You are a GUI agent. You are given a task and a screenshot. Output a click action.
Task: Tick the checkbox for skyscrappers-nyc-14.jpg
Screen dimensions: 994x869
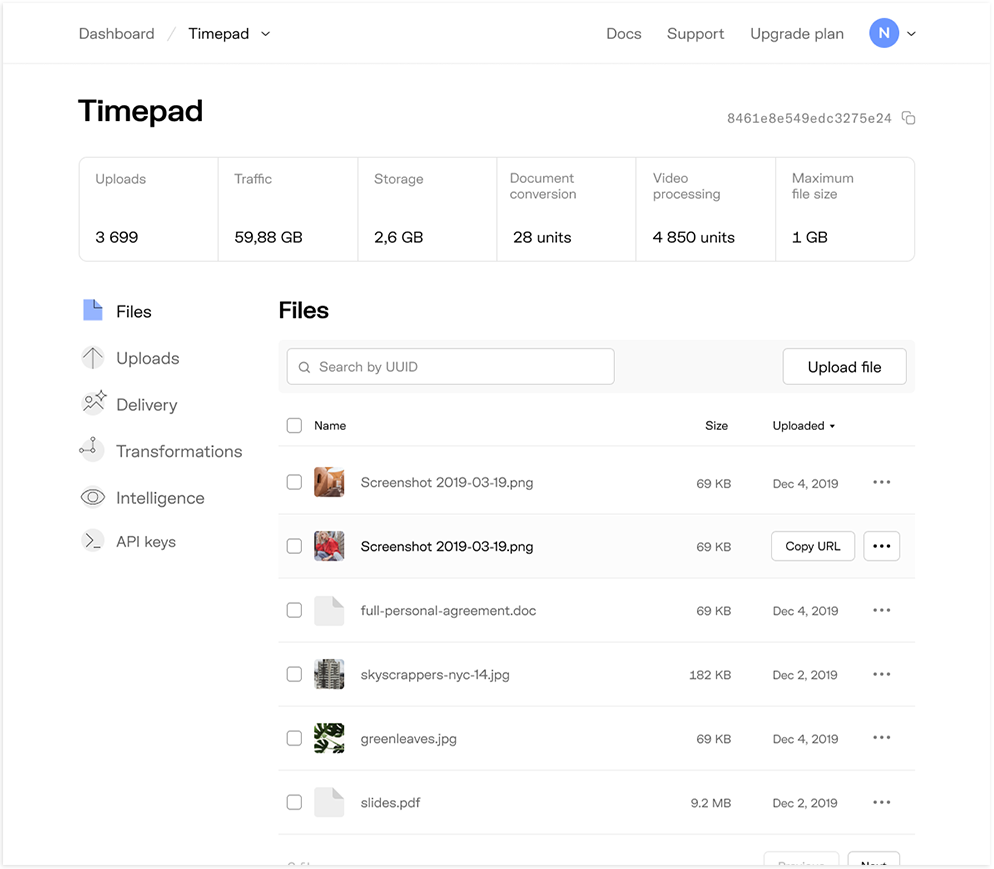point(294,674)
